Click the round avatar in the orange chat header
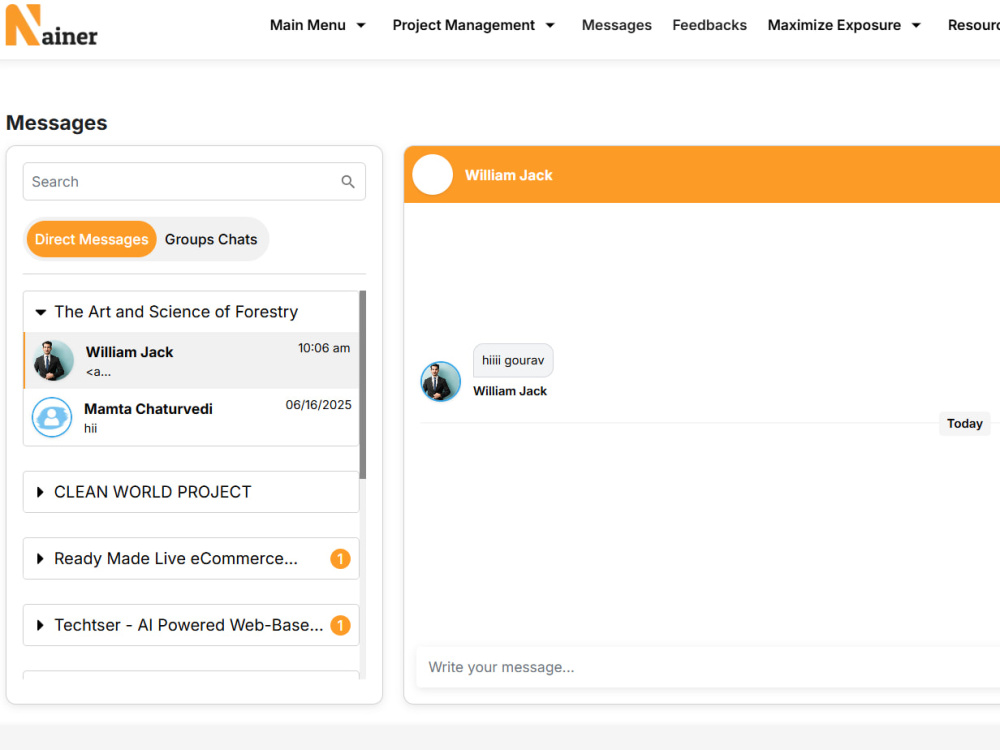Viewport: 1000px width, 750px height. point(432,175)
